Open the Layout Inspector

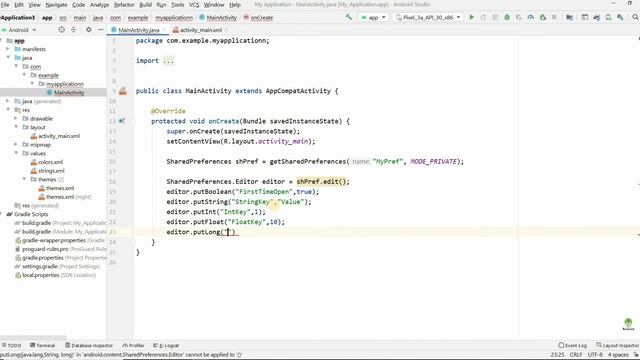(618, 345)
